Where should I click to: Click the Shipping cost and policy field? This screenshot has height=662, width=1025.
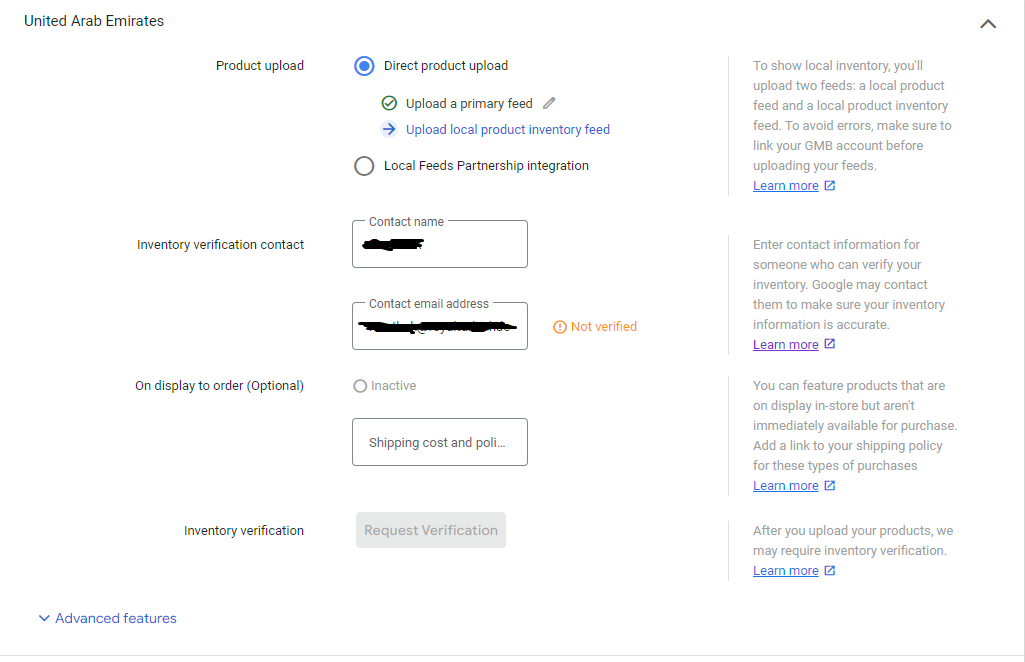point(440,442)
